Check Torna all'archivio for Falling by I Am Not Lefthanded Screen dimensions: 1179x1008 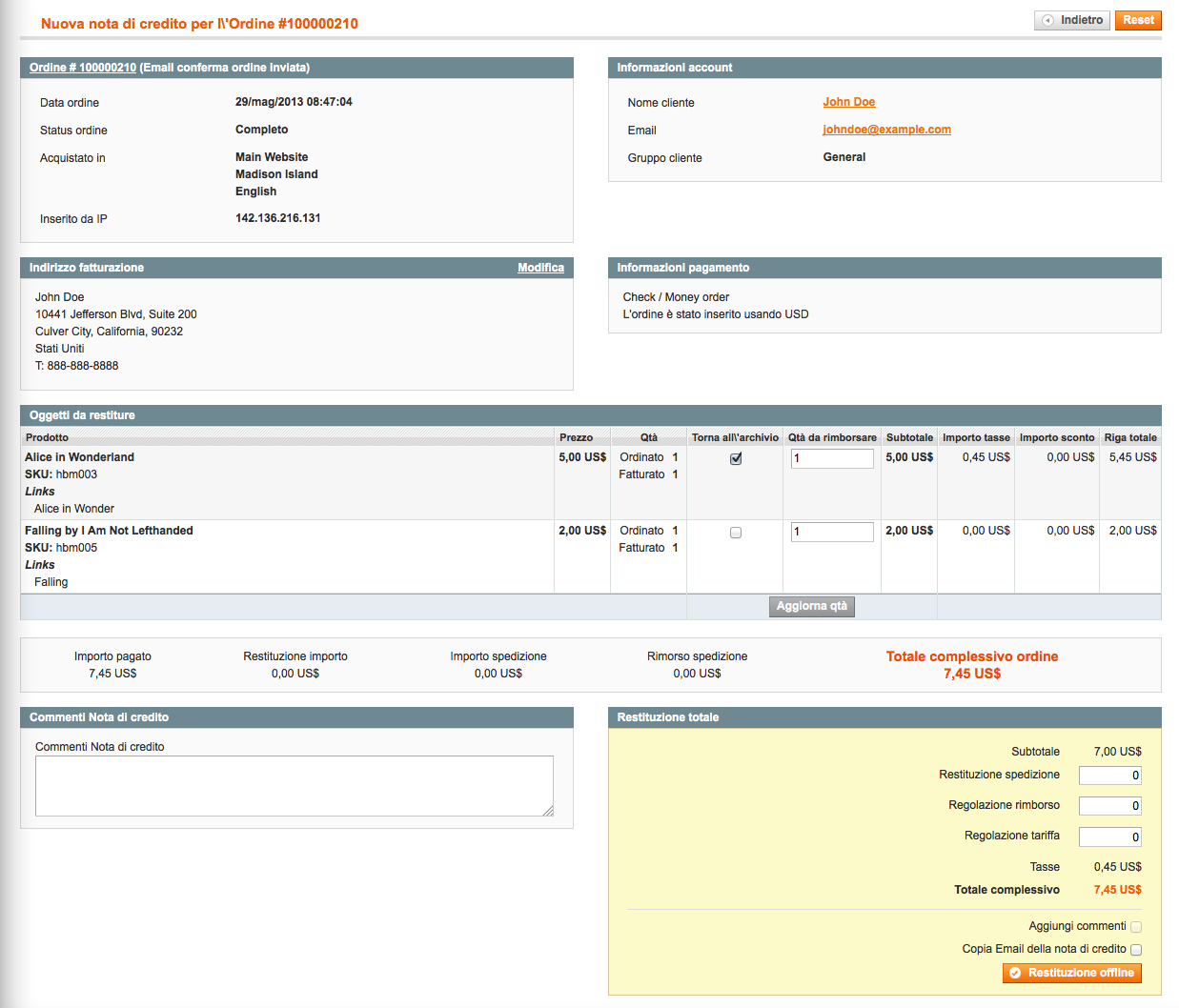[x=735, y=532]
